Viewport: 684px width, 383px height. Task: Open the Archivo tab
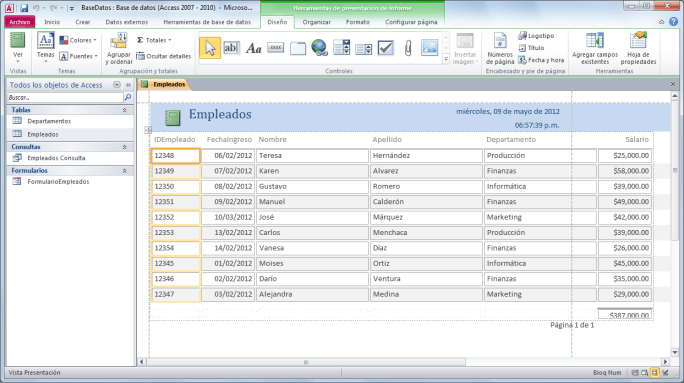[20, 22]
